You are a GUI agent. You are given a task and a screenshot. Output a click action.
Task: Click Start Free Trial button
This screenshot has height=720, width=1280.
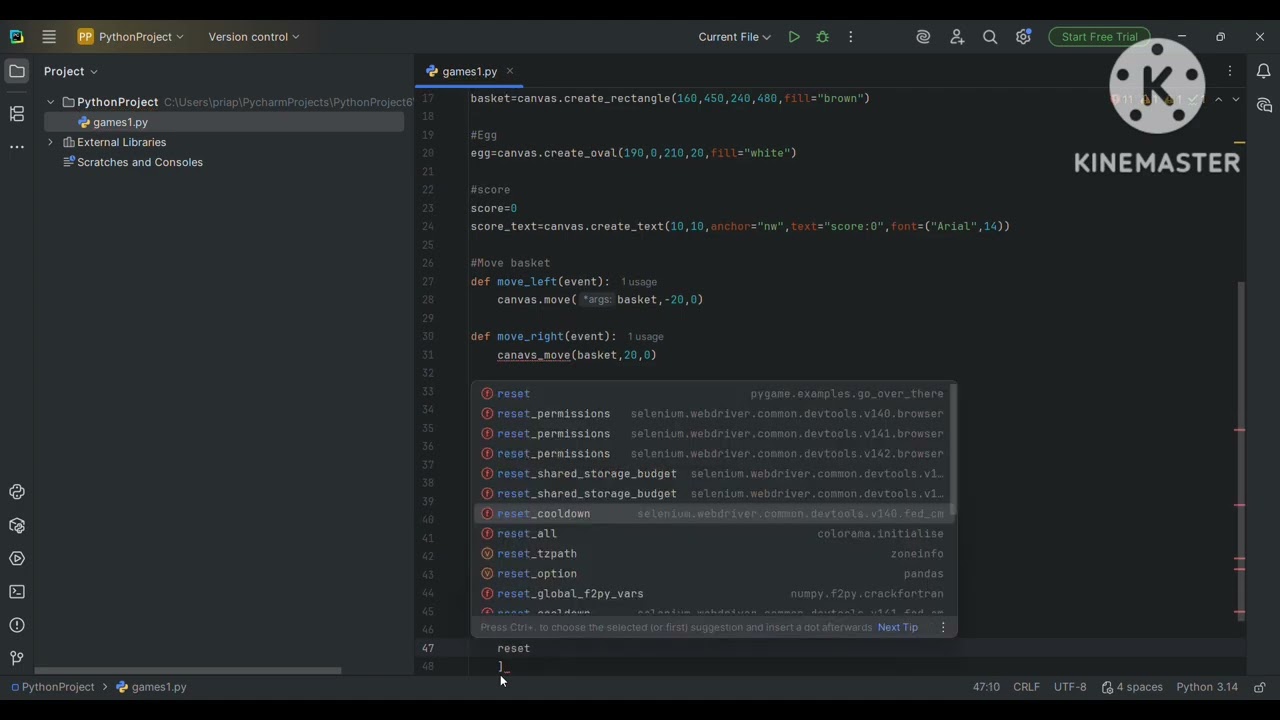(1099, 37)
